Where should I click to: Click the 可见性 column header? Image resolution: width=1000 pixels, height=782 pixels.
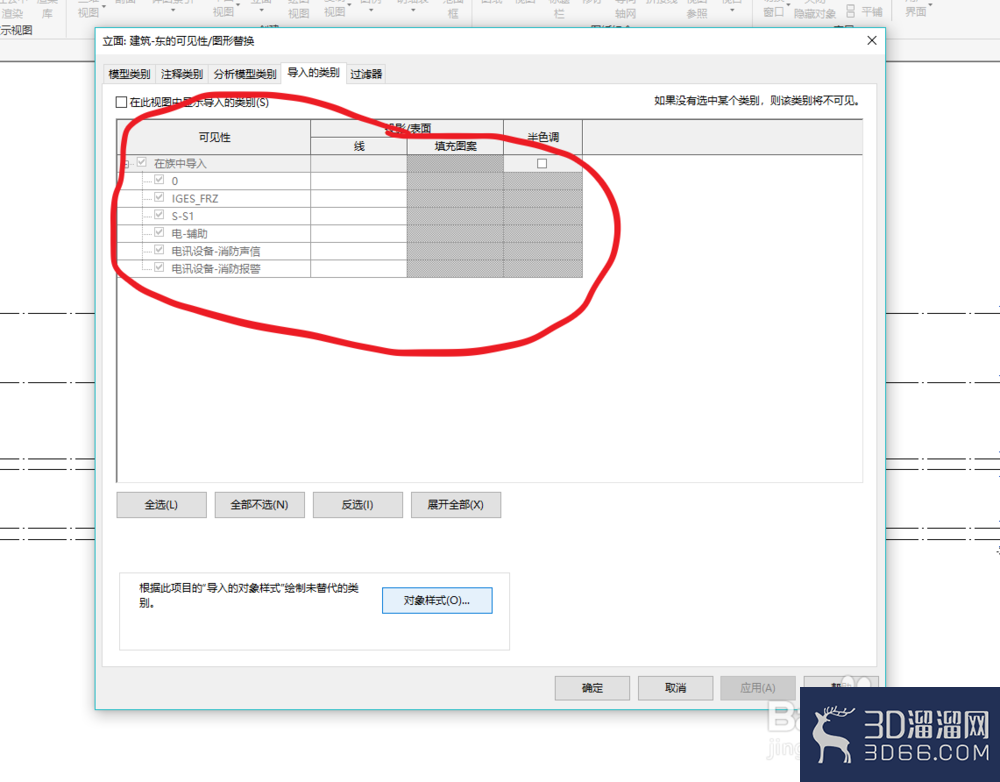pyautogui.click(x=214, y=137)
